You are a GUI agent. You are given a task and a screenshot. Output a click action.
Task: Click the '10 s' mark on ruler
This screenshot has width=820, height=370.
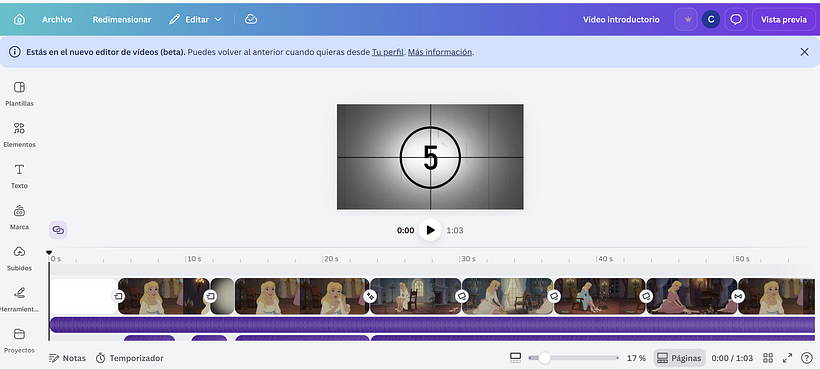pos(194,259)
